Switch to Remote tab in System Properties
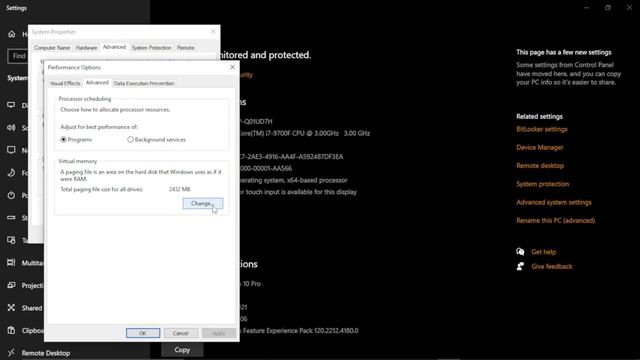This screenshot has height=360, width=640. click(x=185, y=48)
